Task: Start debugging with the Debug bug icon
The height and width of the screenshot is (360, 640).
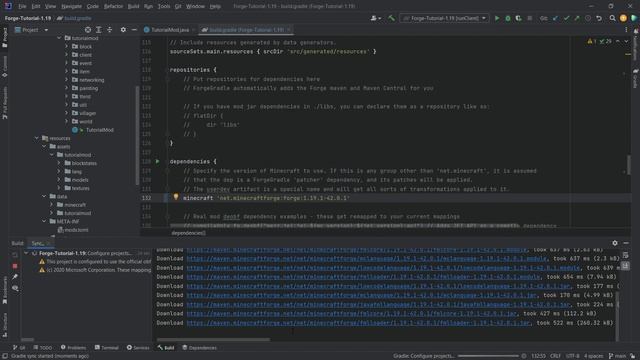Action: point(508,18)
